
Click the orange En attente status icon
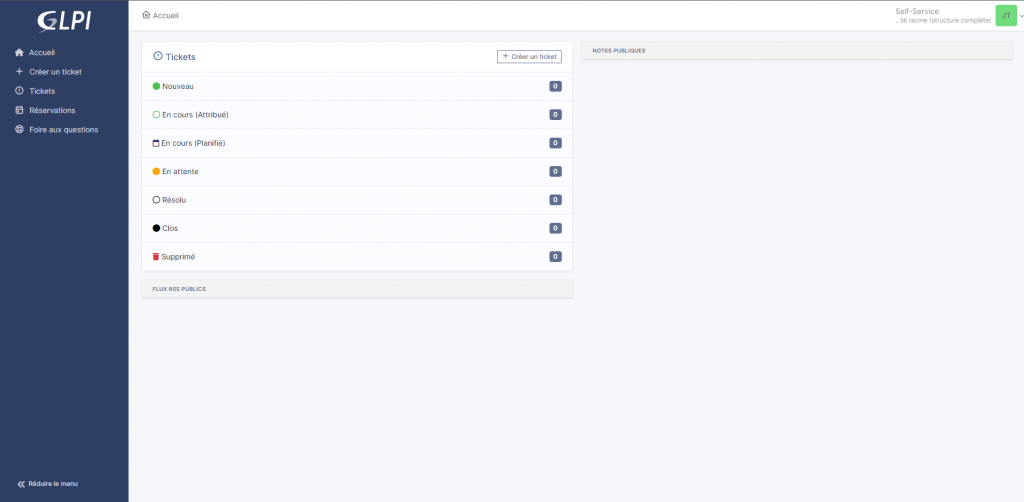point(156,172)
